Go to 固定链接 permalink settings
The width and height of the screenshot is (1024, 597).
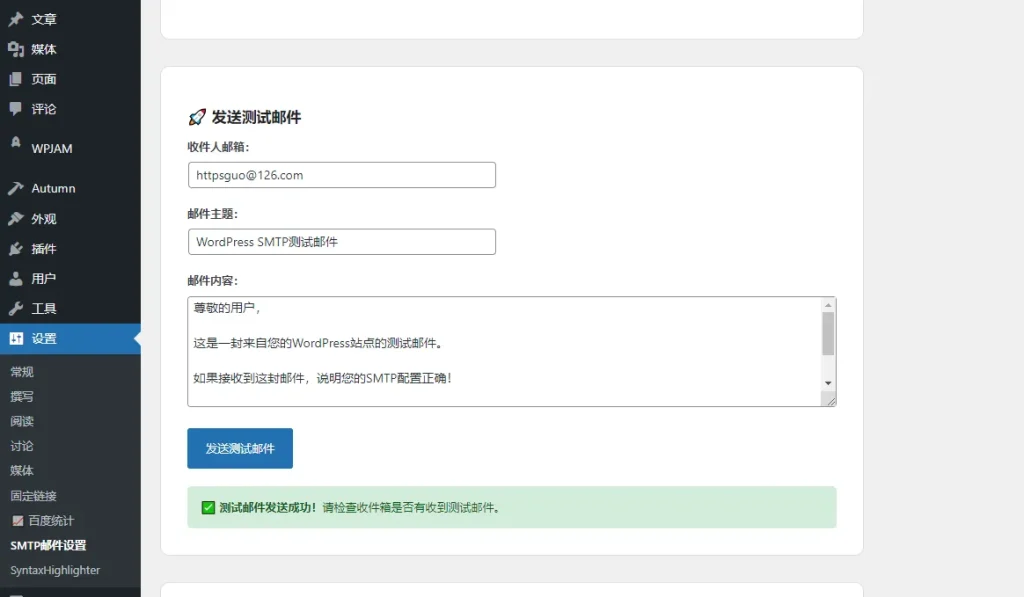(33, 496)
